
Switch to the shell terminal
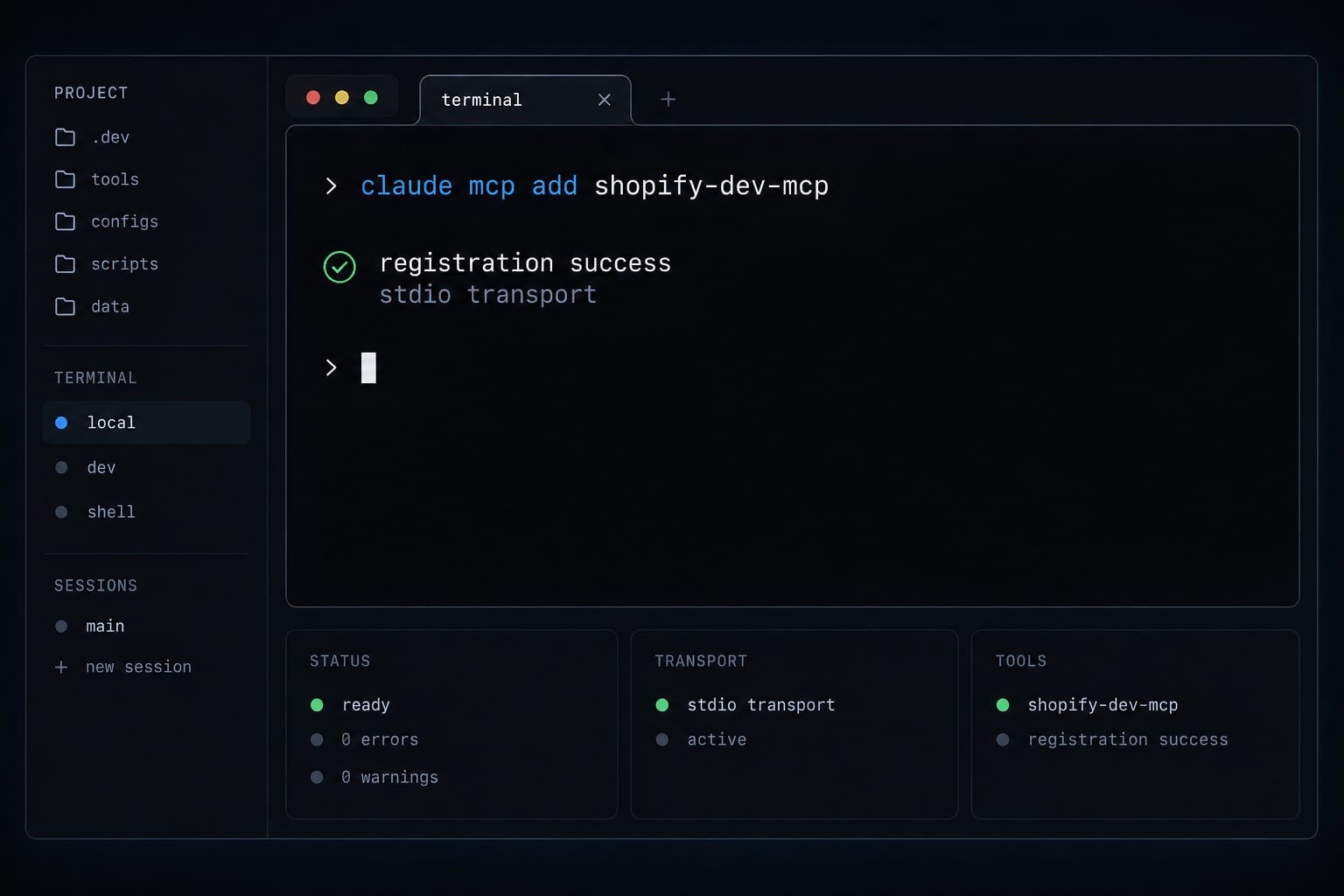[x=111, y=512]
